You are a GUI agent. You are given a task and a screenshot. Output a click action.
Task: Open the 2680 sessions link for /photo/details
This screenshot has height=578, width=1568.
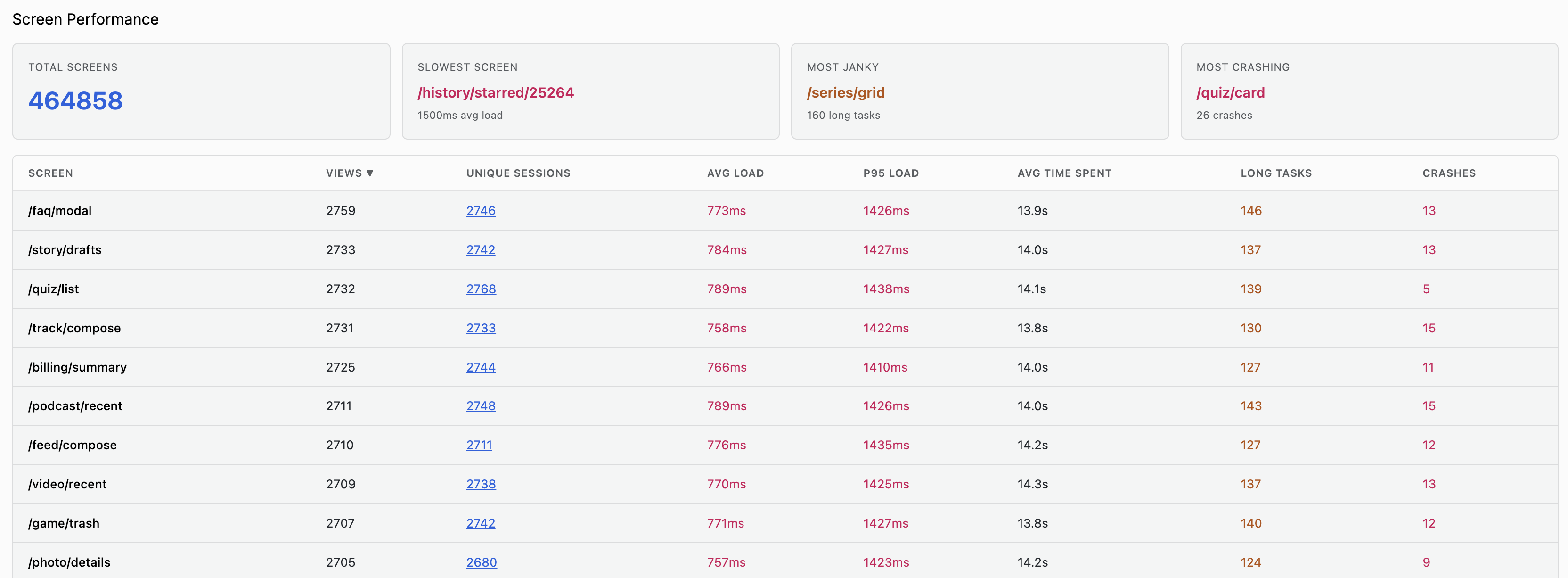pos(482,562)
